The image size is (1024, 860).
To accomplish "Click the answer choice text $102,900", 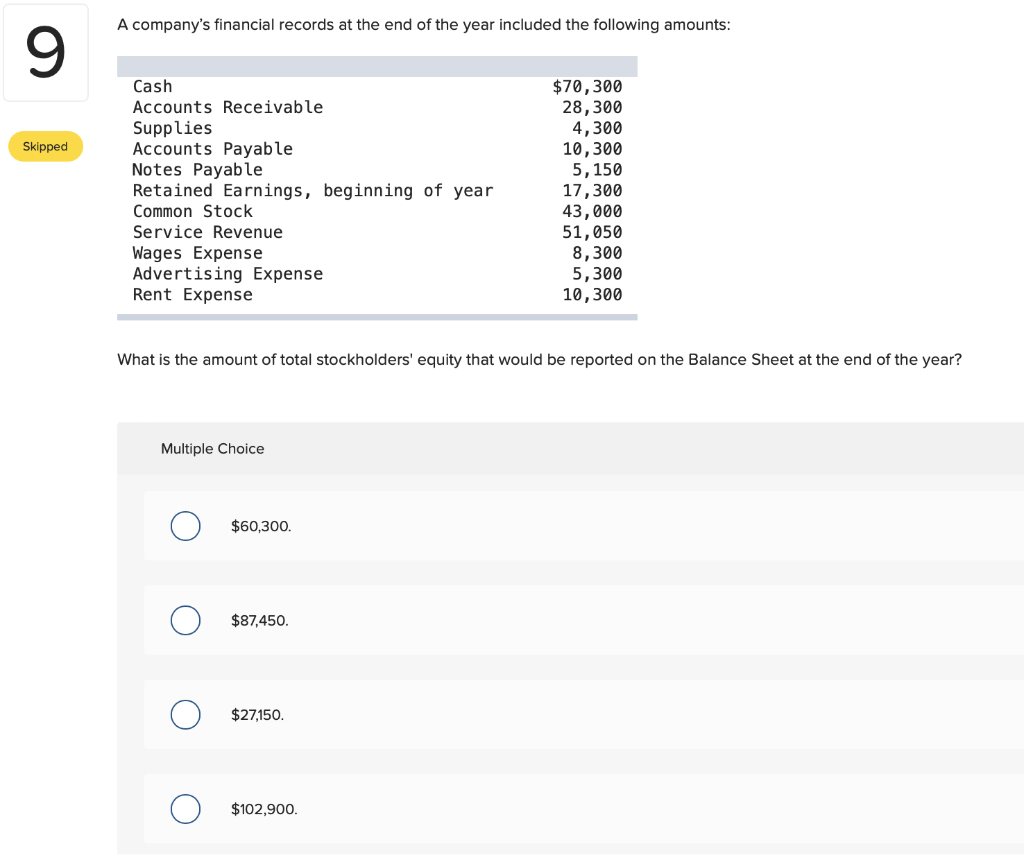I will (264, 808).
